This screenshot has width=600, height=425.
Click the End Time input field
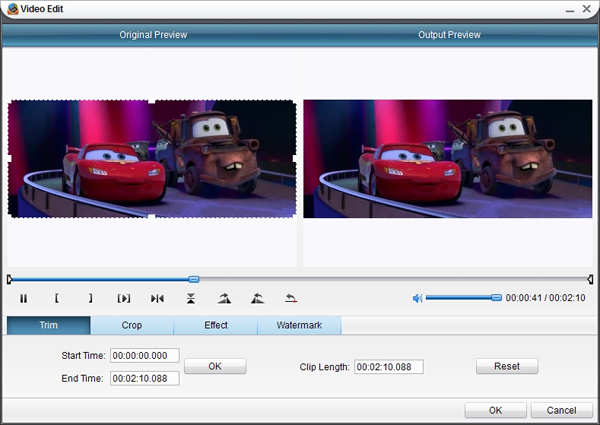145,378
